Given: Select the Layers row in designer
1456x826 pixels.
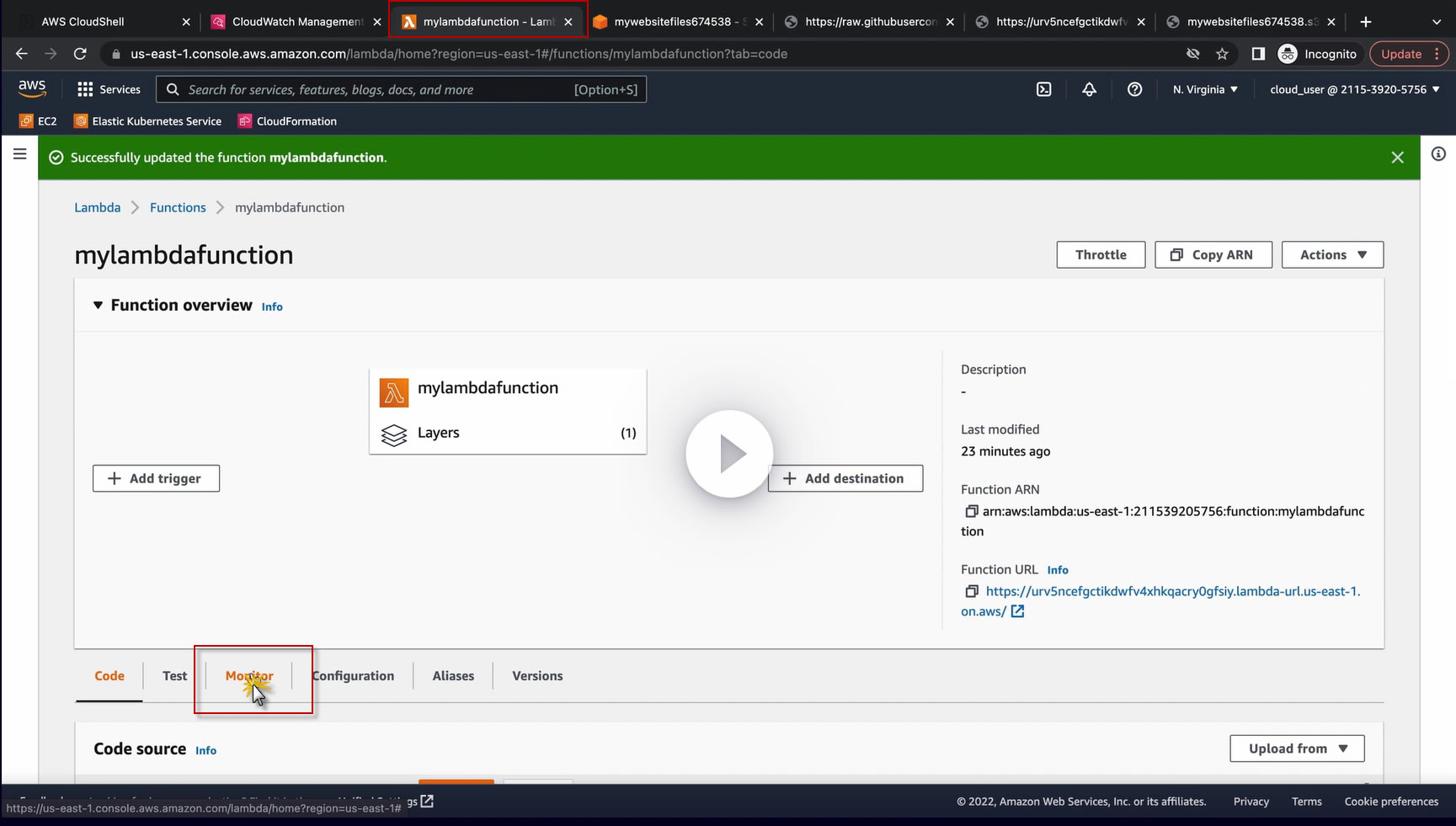Looking at the screenshot, I should (x=508, y=433).
